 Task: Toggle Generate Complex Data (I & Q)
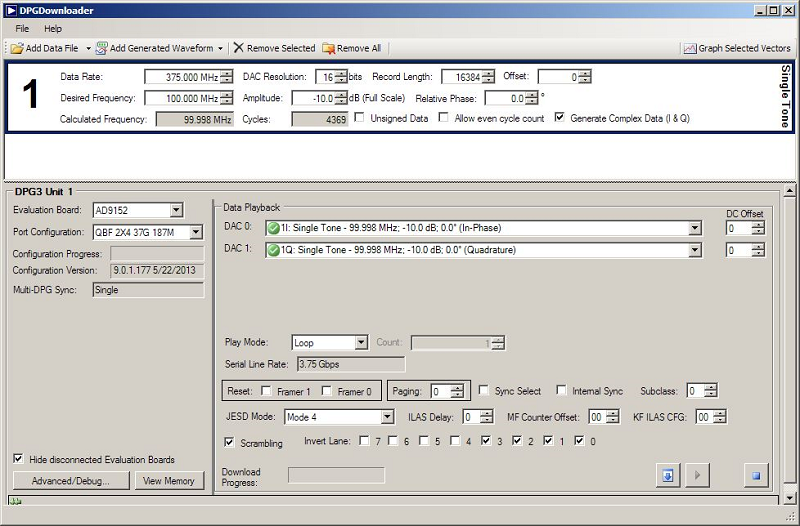[x=560, y=118]
